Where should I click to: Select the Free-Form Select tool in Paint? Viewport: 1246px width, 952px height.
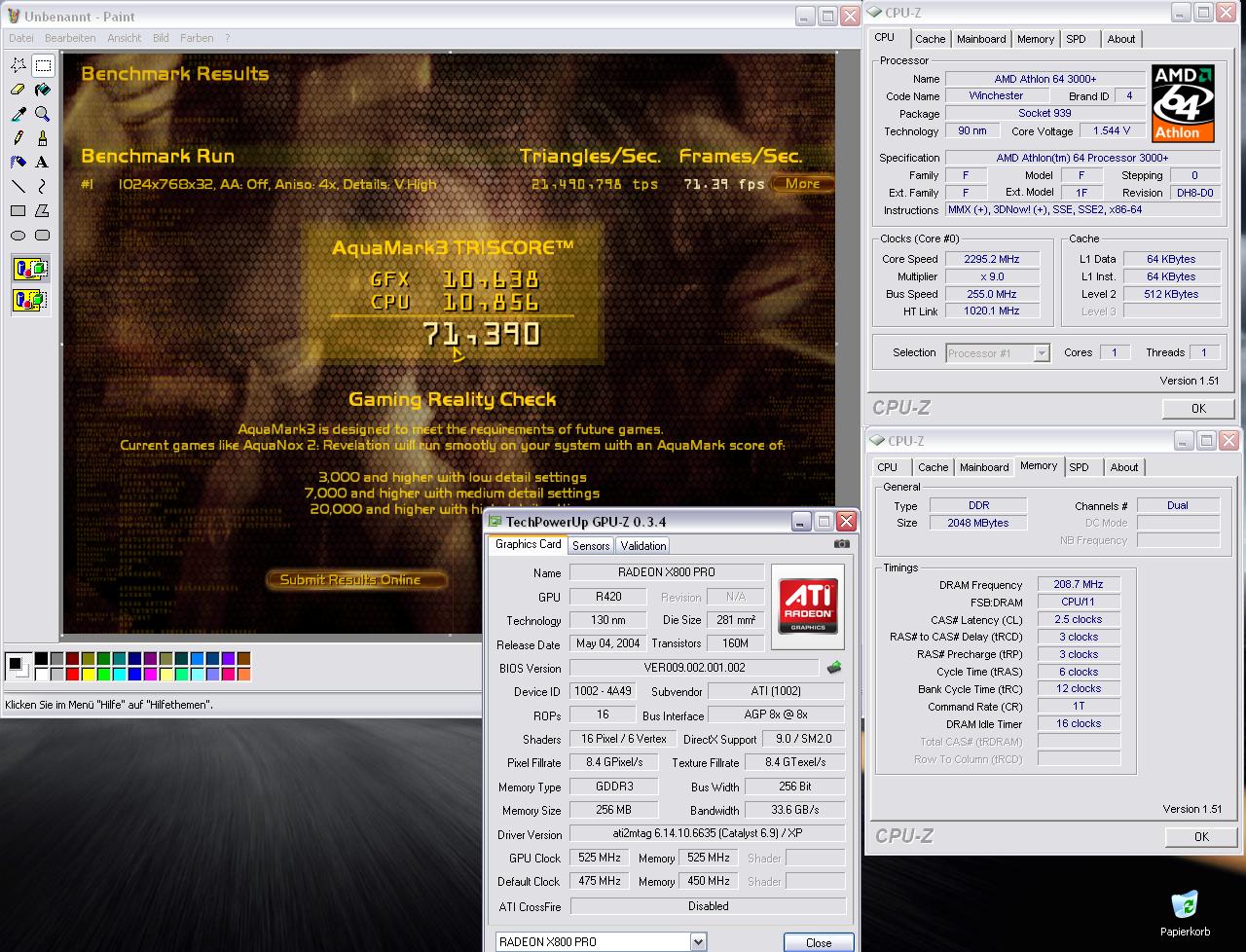click(18, 65)
